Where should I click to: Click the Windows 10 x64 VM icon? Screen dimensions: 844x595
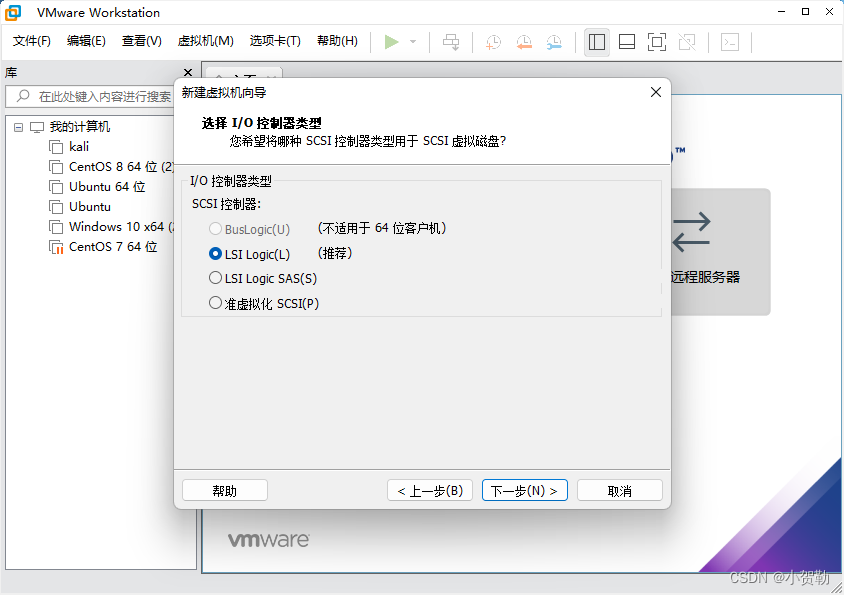click(56, 227)
